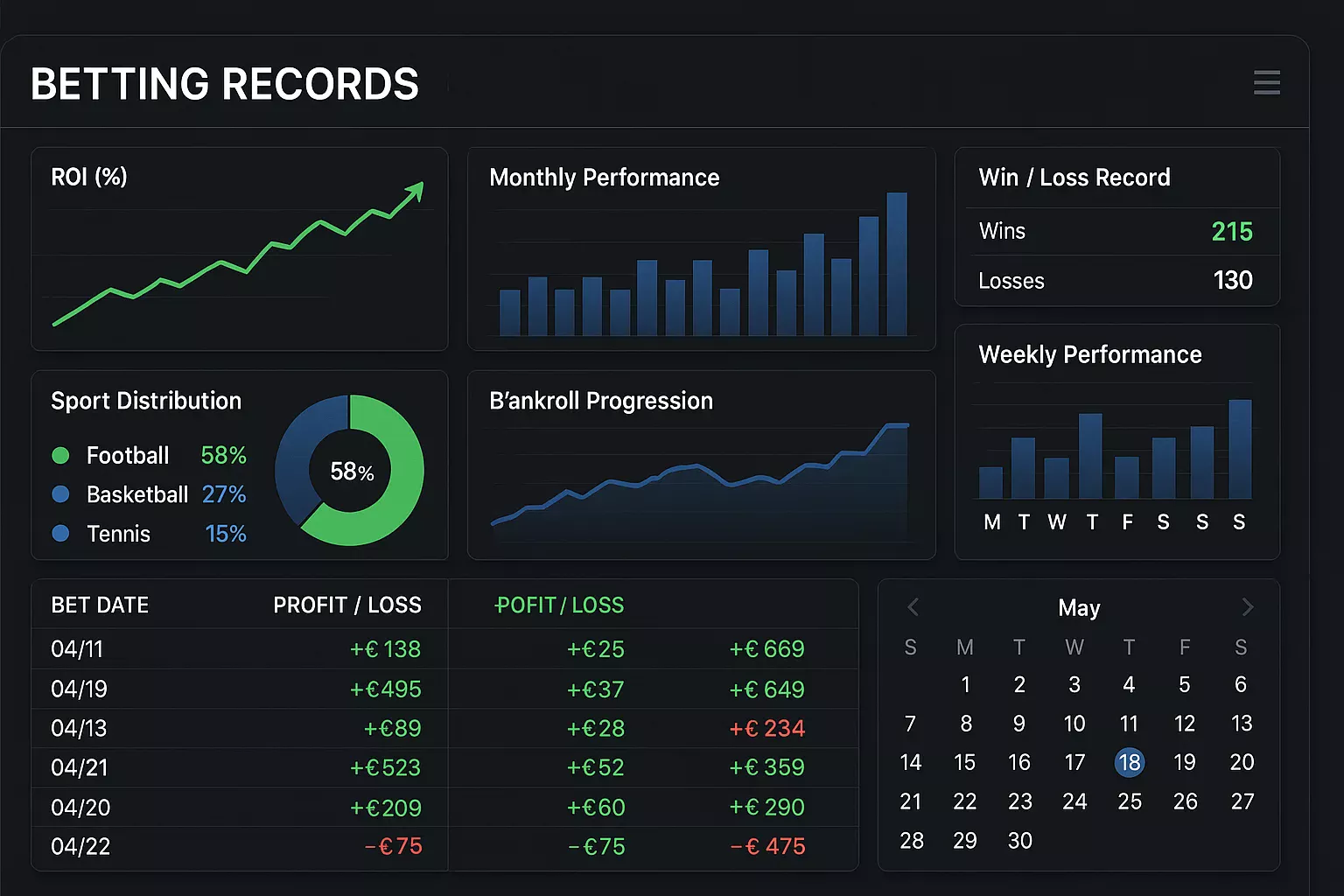The image size is (1344, 896).
Task: Click the Football 58% percentage
Action: pos(223,455)
